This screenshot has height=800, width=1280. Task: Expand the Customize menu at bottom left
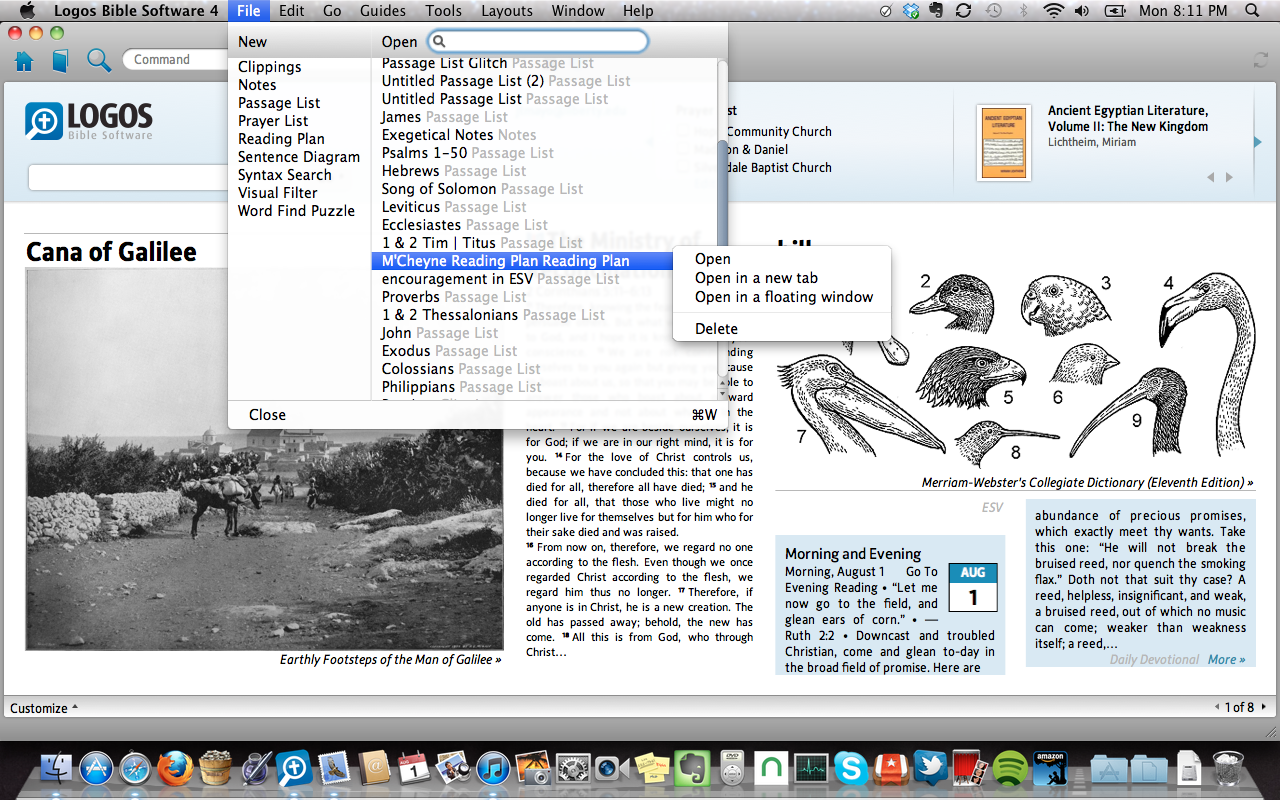click(x=43, y=708)
